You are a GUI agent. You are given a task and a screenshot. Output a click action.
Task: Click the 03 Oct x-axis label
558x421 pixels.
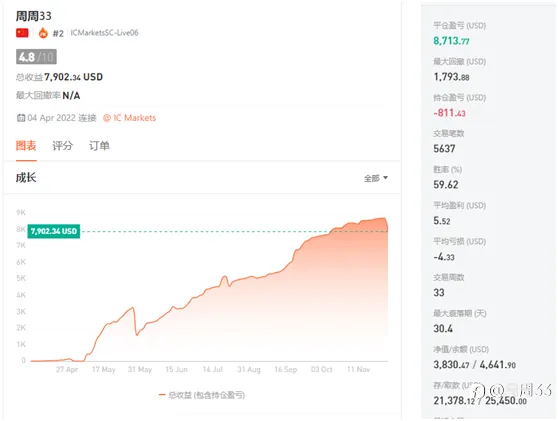(322, 369)
